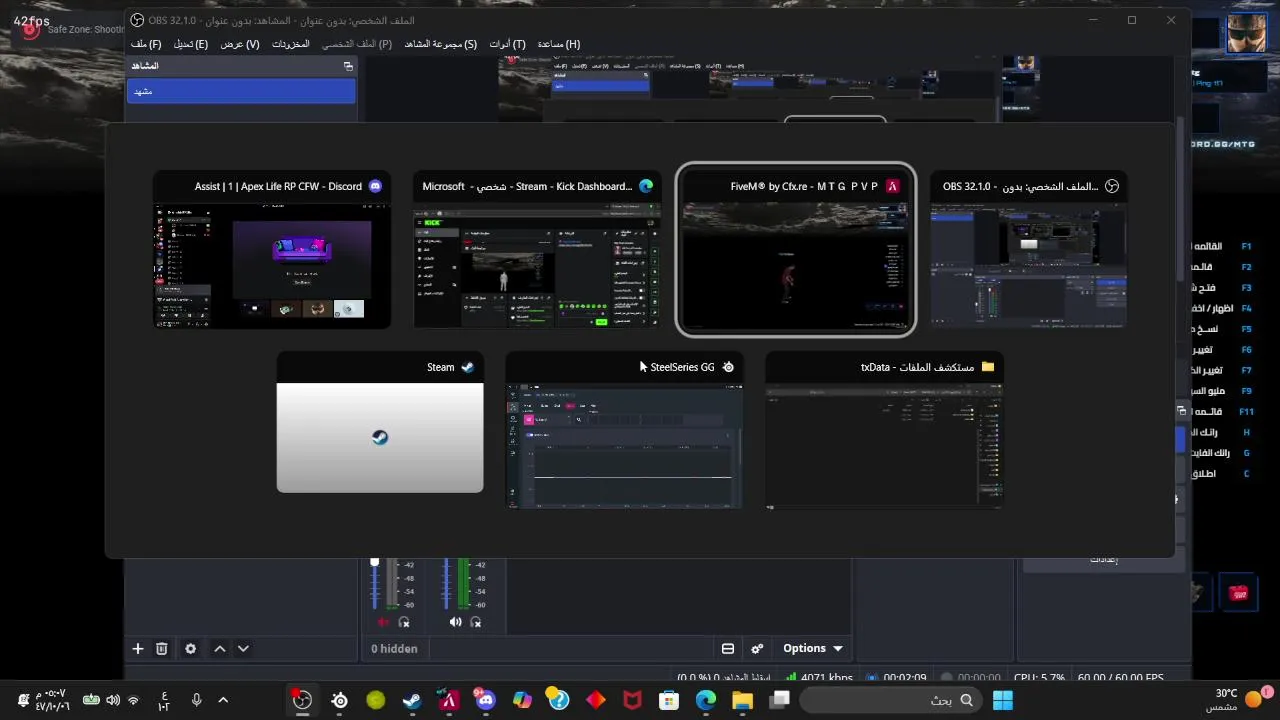Open the تعديل (E) menu in OBS
This screenshot has height=720, width=1280.
click(x=191, y=44)
